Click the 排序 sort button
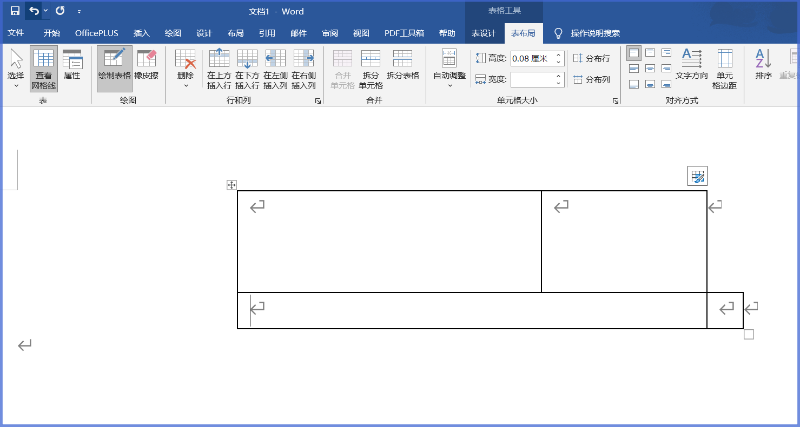This screenshot has height=427, width=800. pos(763,65)
